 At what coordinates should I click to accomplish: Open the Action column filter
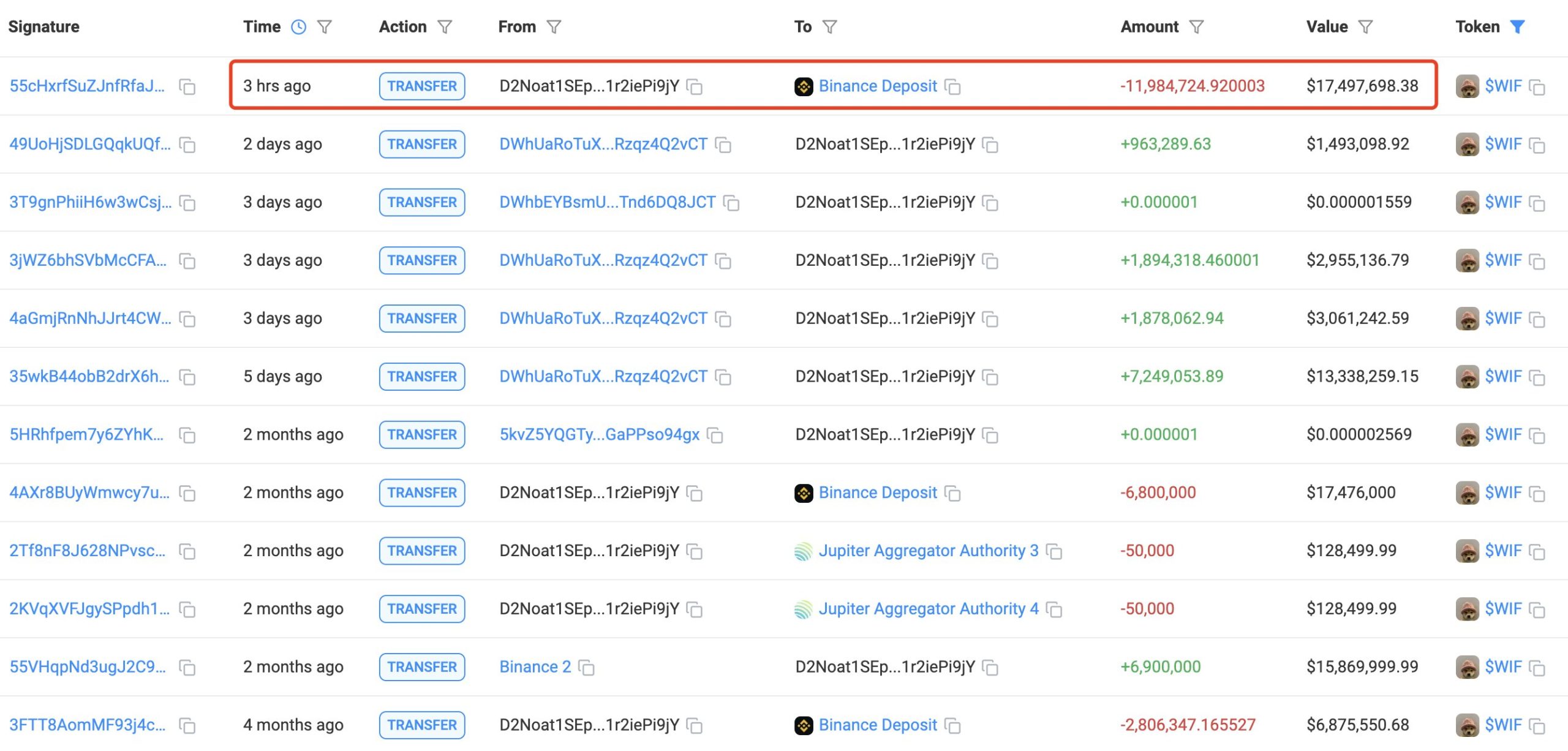[x=445, y=27]
